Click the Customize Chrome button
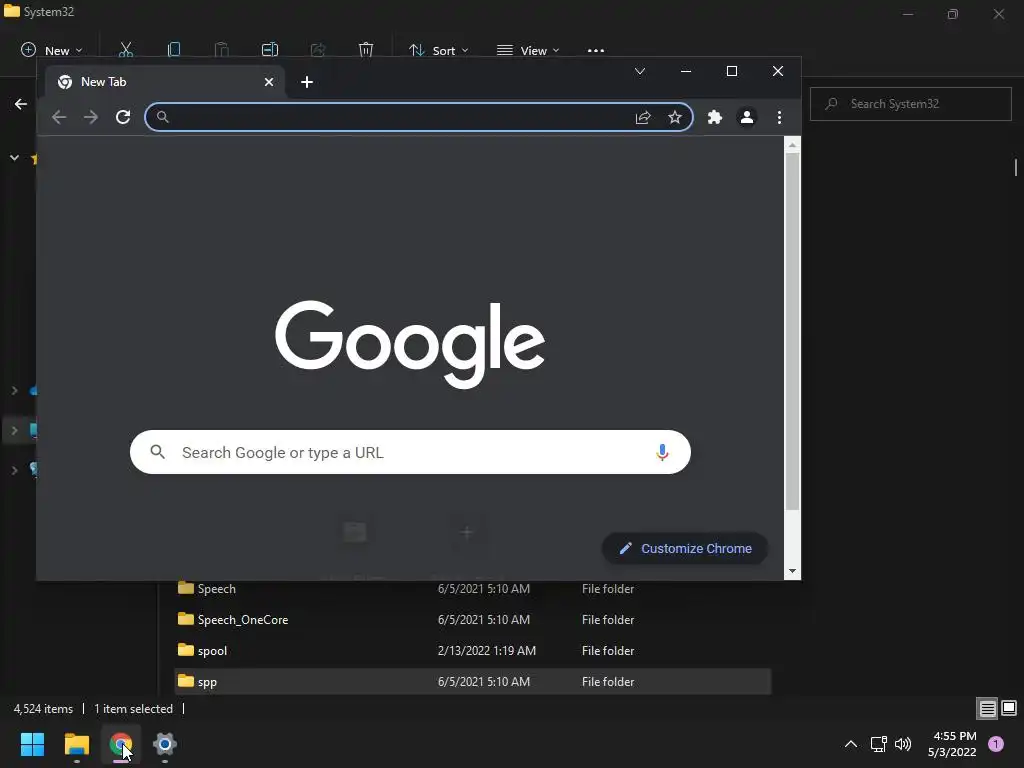Screen dimensions: 1024x768 (x=685, y=549)
